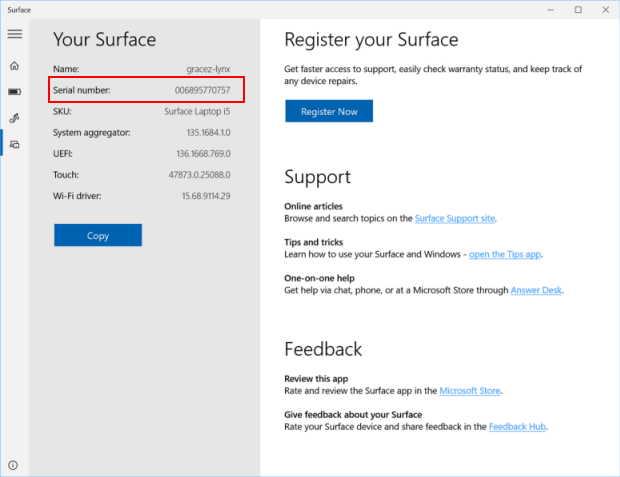
Task: Click UEFI version 136.1668.769.0
Action: [203, 153]
